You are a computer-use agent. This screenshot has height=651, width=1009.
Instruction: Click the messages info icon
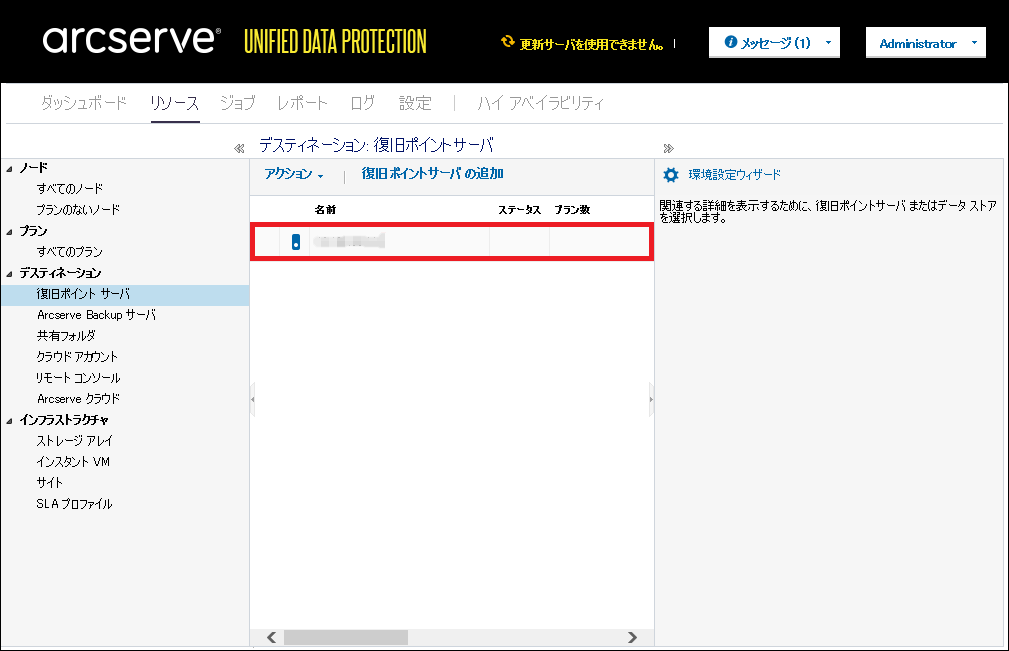[730, 42]
